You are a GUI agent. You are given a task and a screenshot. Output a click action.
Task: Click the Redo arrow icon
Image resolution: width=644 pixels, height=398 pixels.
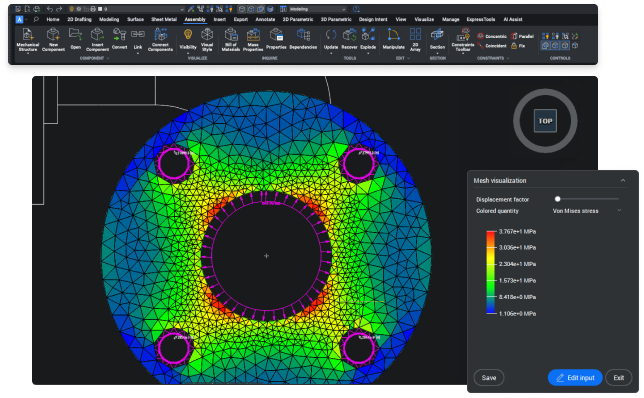[x=59, y=9]
